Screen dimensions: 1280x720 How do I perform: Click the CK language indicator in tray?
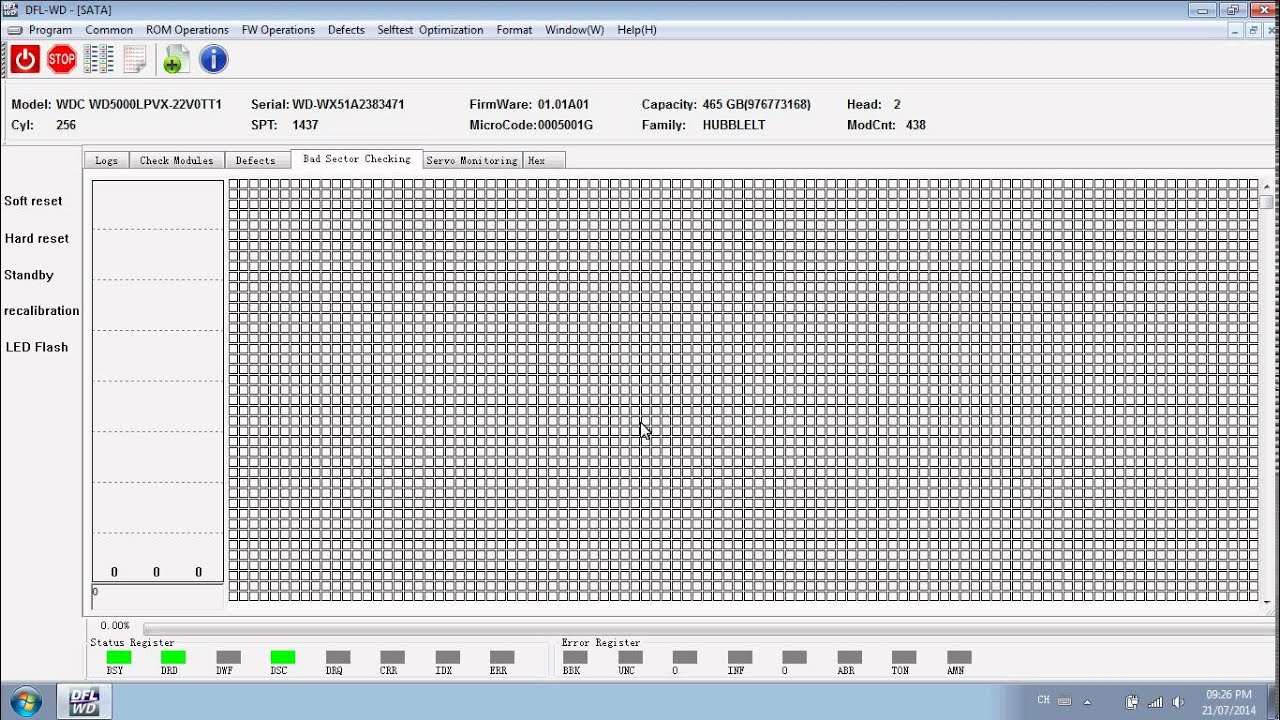[1044, 701]
